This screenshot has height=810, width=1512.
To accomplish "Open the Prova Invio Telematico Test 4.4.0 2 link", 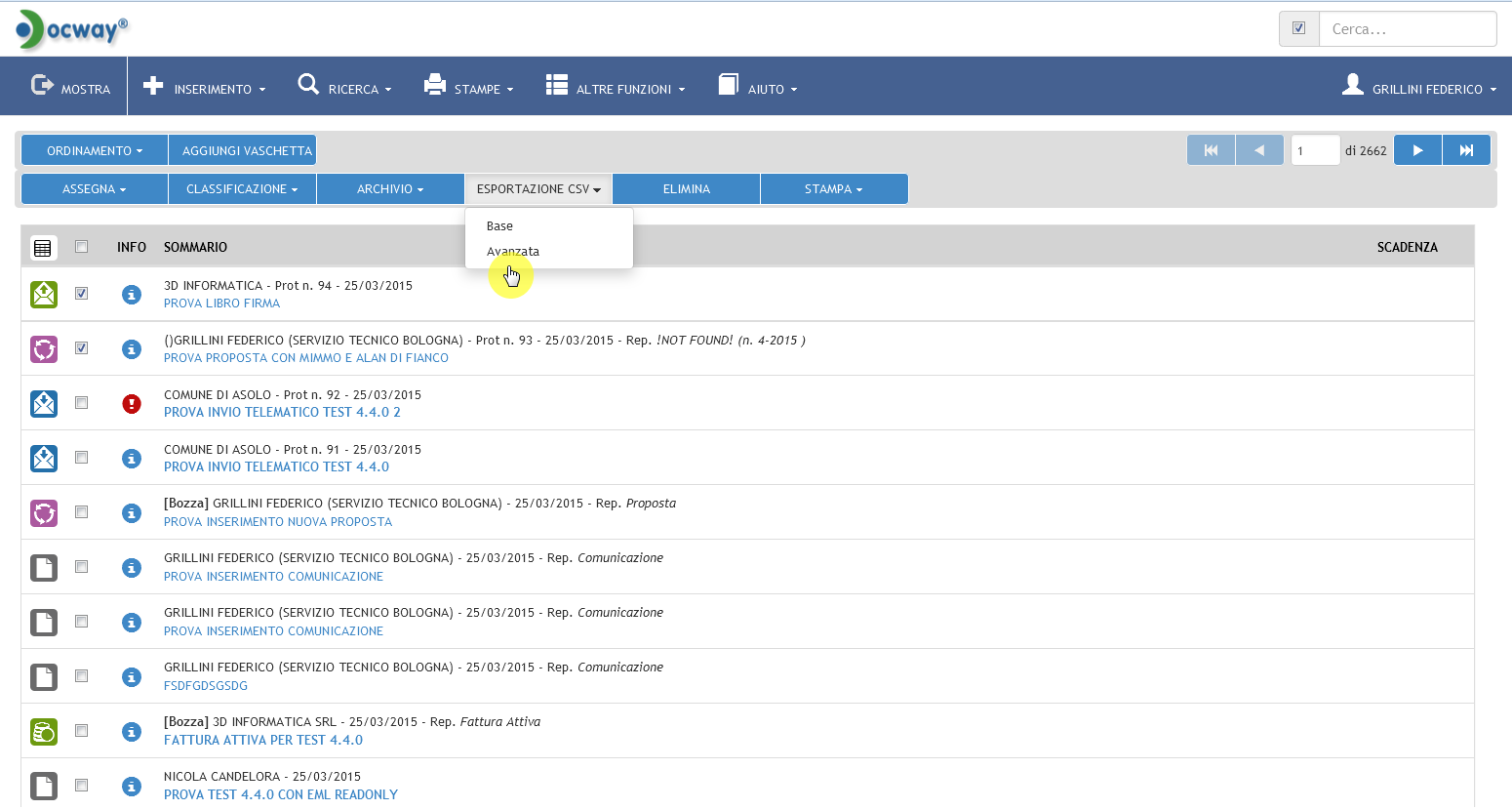I will pyautogui.click(x=282, y=413).
